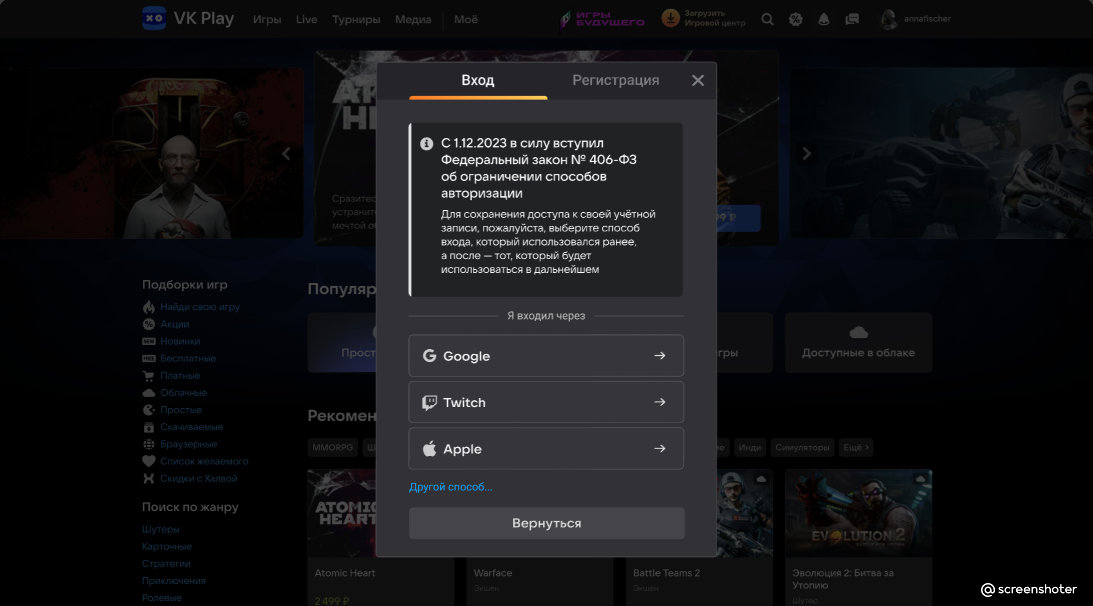The height and width of the screenshot is (606, 1093).
Task: Click the globe icon beside Браузерные
Action: tap(148, 444)
